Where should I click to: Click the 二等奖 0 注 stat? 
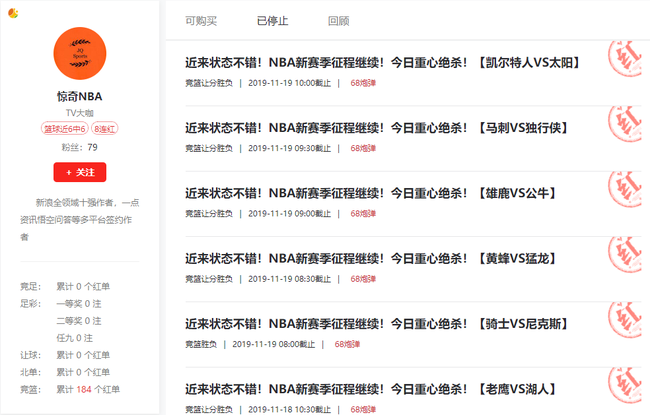pyautogui.click(x=79, y=321)
